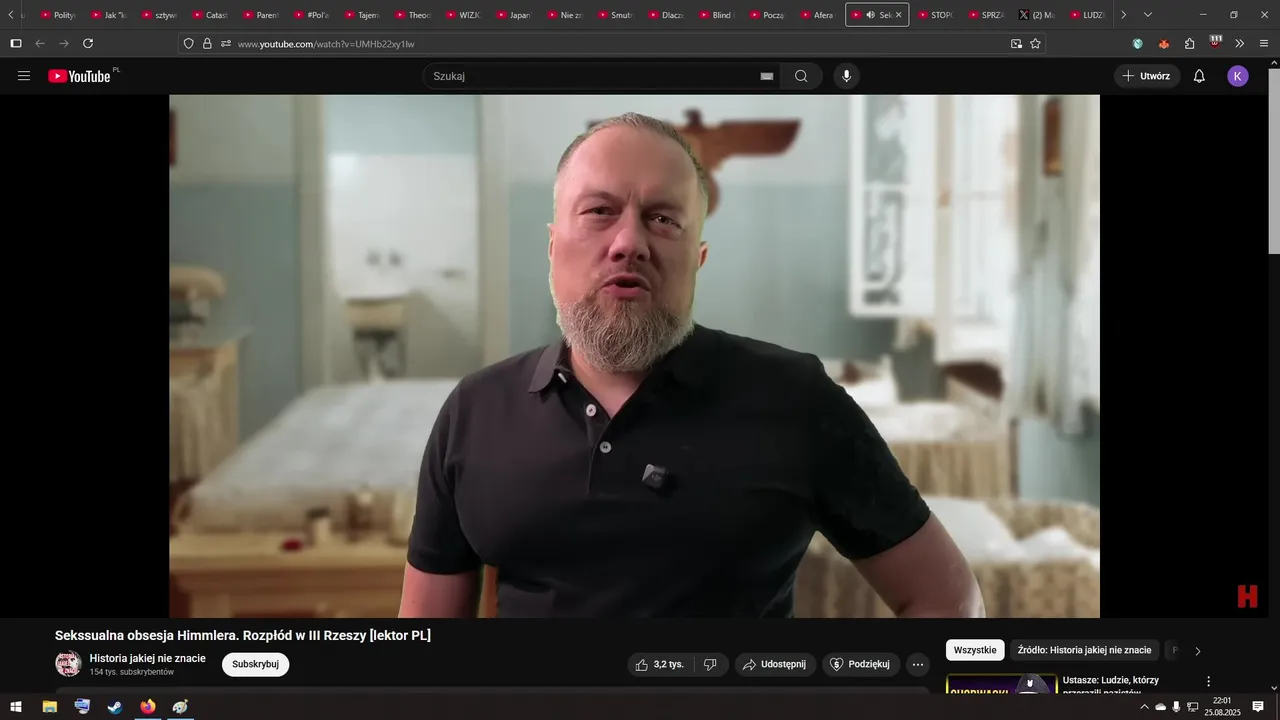Subscribe using the Subskrybuj button
The width and height of the screenshot is (1280, 720).
pos(255,664)
